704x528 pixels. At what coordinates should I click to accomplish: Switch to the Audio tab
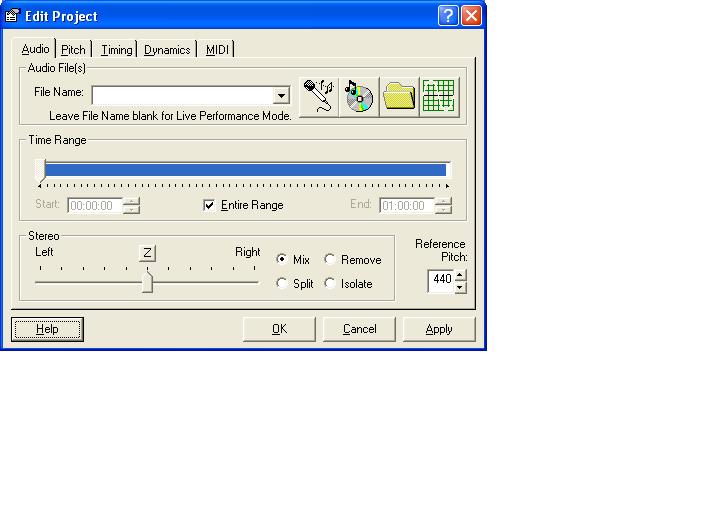tap(35, 49)
